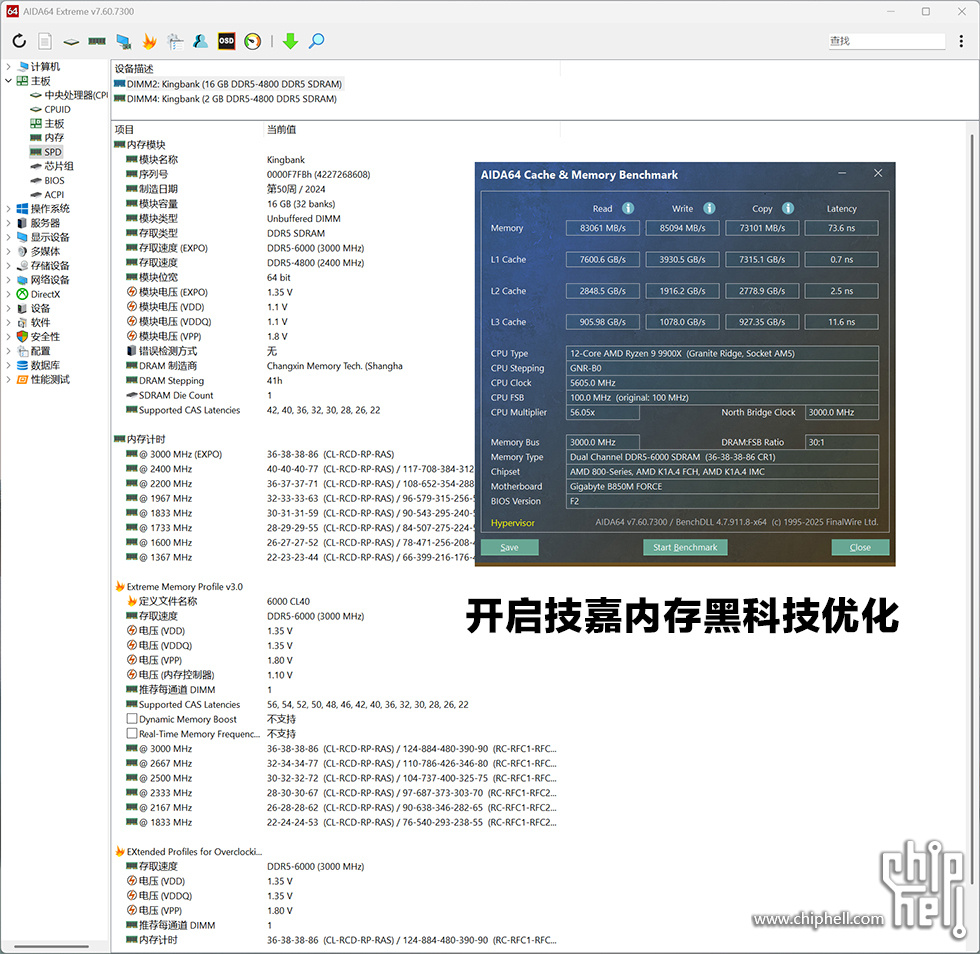Select 操作系统 Windows item in sidebar

coord(50,209)
